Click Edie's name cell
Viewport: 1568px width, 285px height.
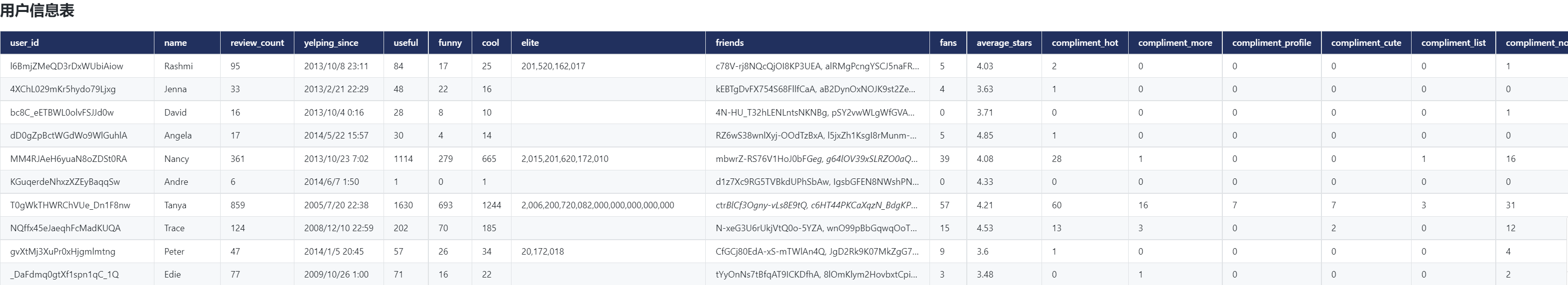[172, 275]
